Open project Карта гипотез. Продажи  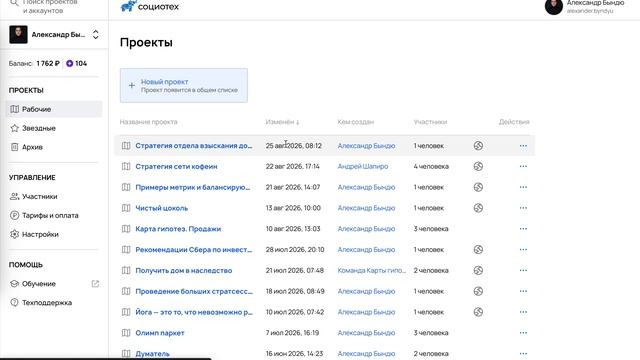[x=178, y=229]
